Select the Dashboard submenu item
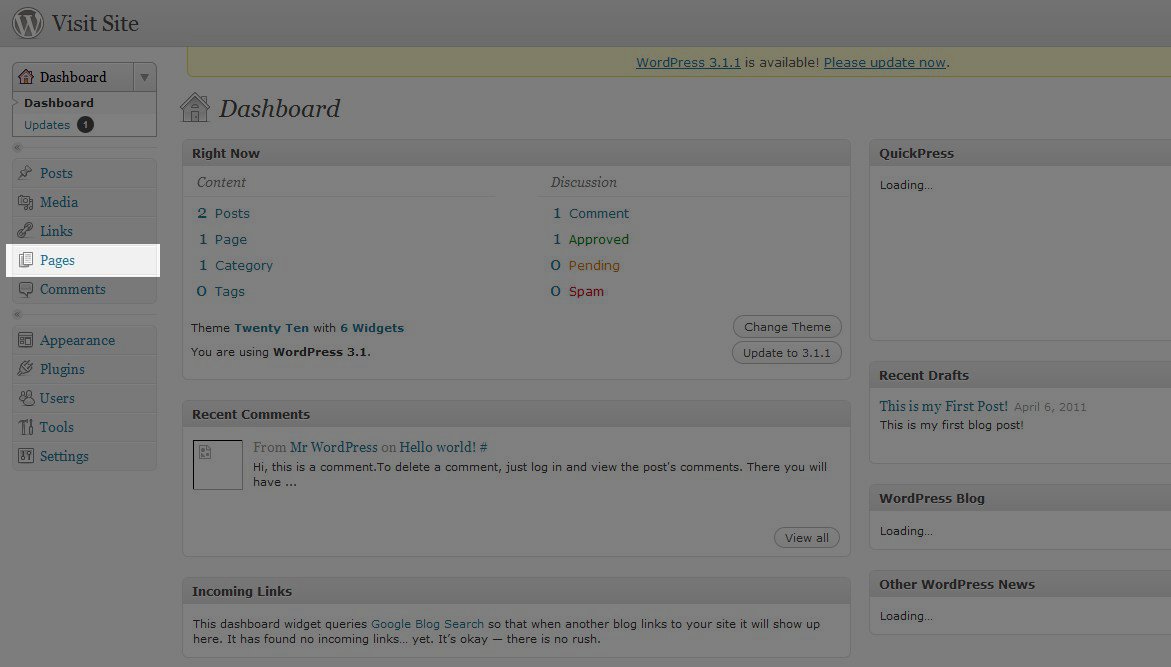 58,103
